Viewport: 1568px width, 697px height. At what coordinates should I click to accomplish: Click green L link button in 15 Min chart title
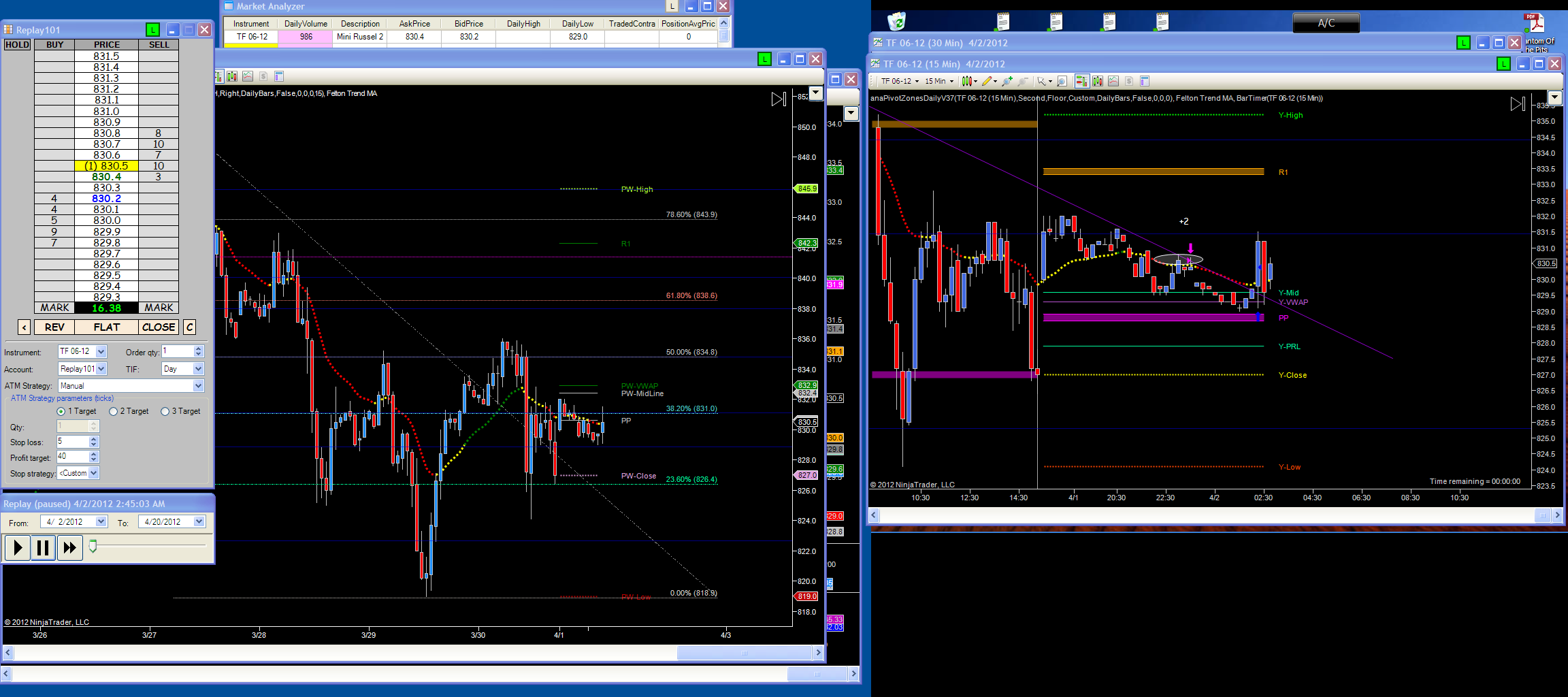[x=1503, y=64]
